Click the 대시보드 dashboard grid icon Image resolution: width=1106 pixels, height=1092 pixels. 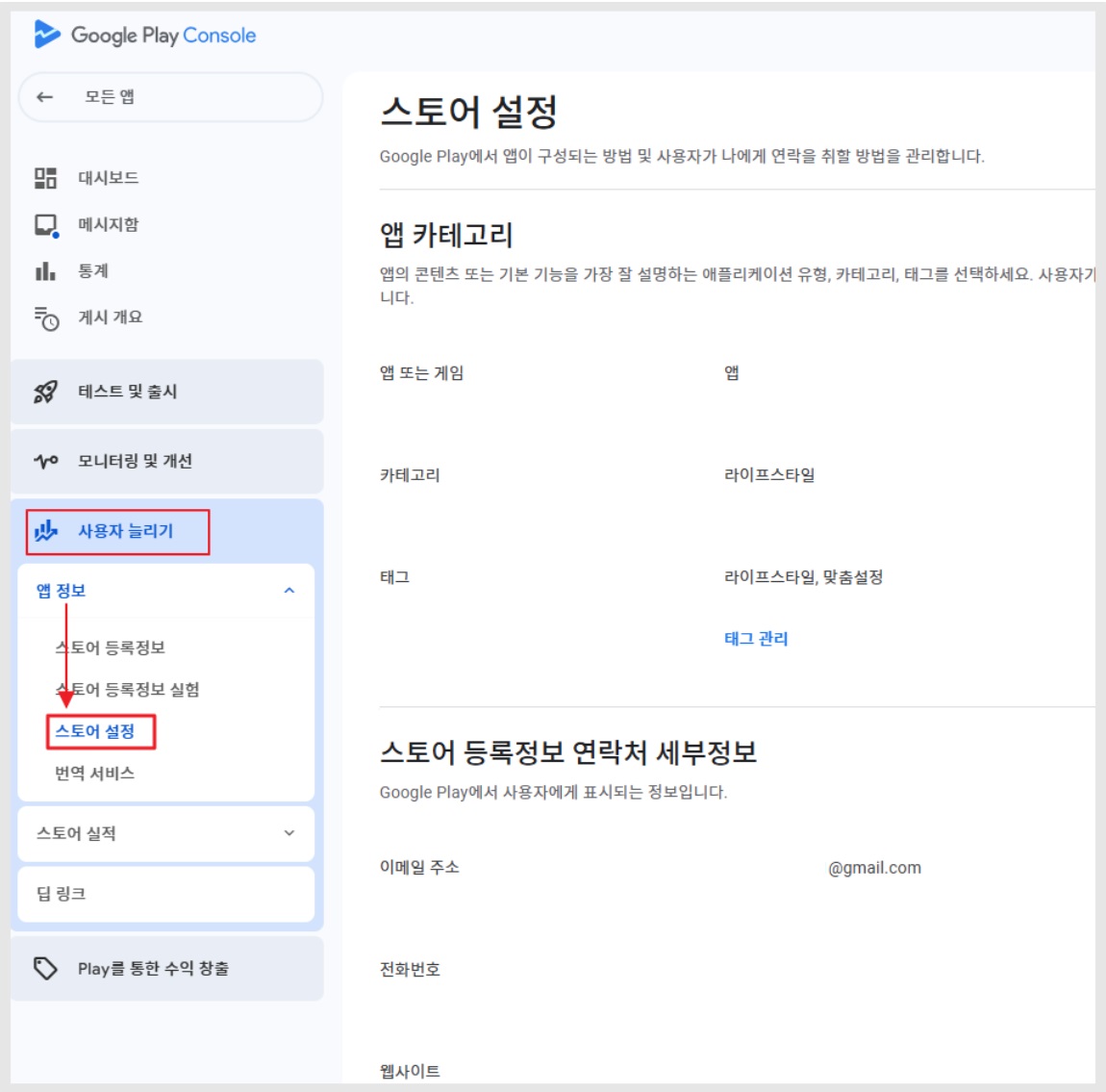46,178
